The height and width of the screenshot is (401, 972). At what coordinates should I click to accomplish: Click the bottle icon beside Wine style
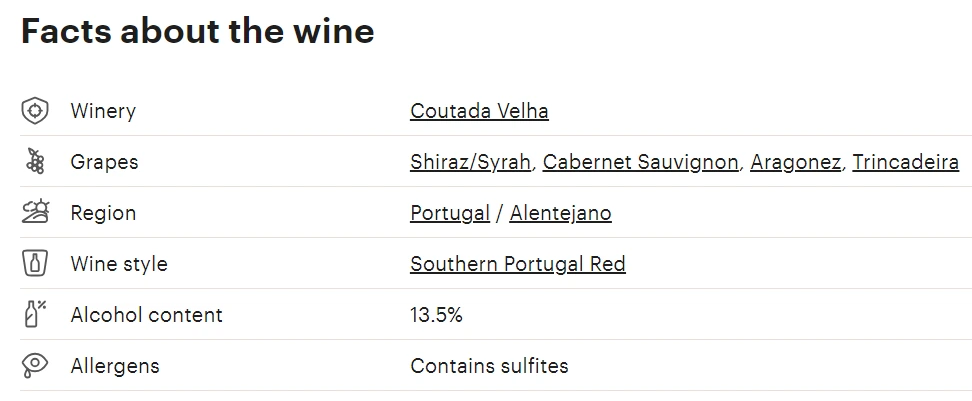35,263
